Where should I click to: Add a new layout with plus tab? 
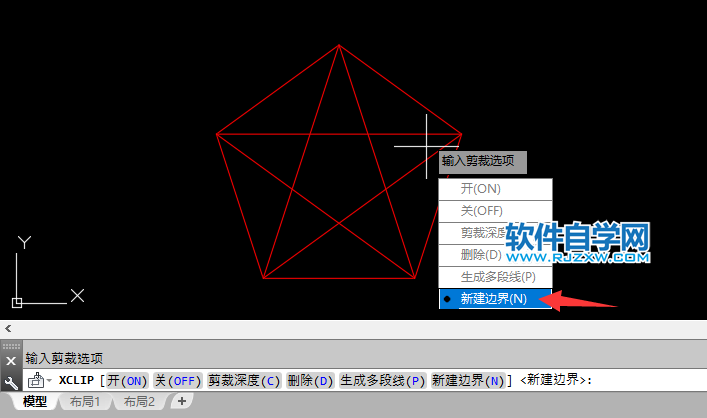(x=181, y=401)
